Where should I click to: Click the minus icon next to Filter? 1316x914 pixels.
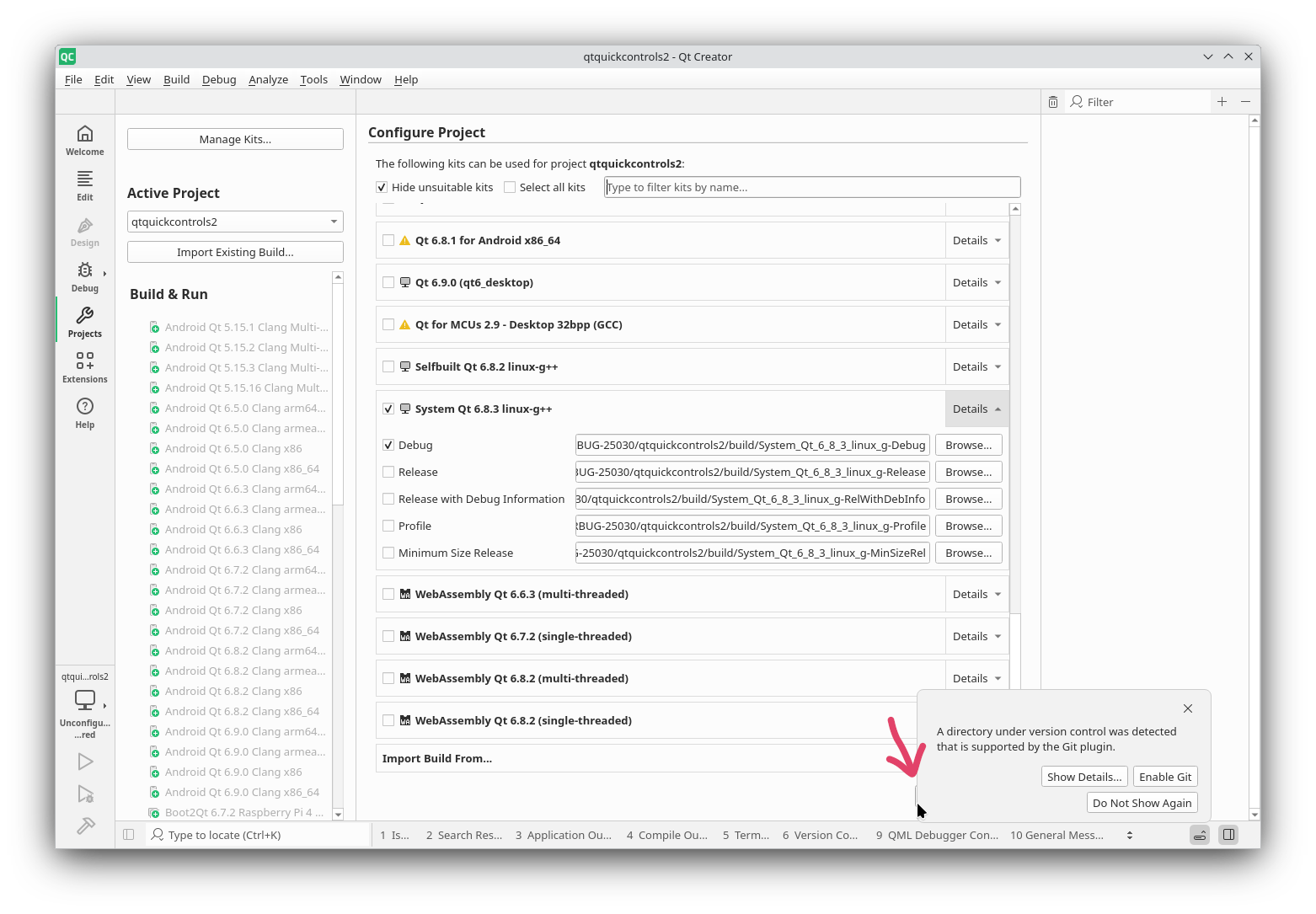(1245, 101)
